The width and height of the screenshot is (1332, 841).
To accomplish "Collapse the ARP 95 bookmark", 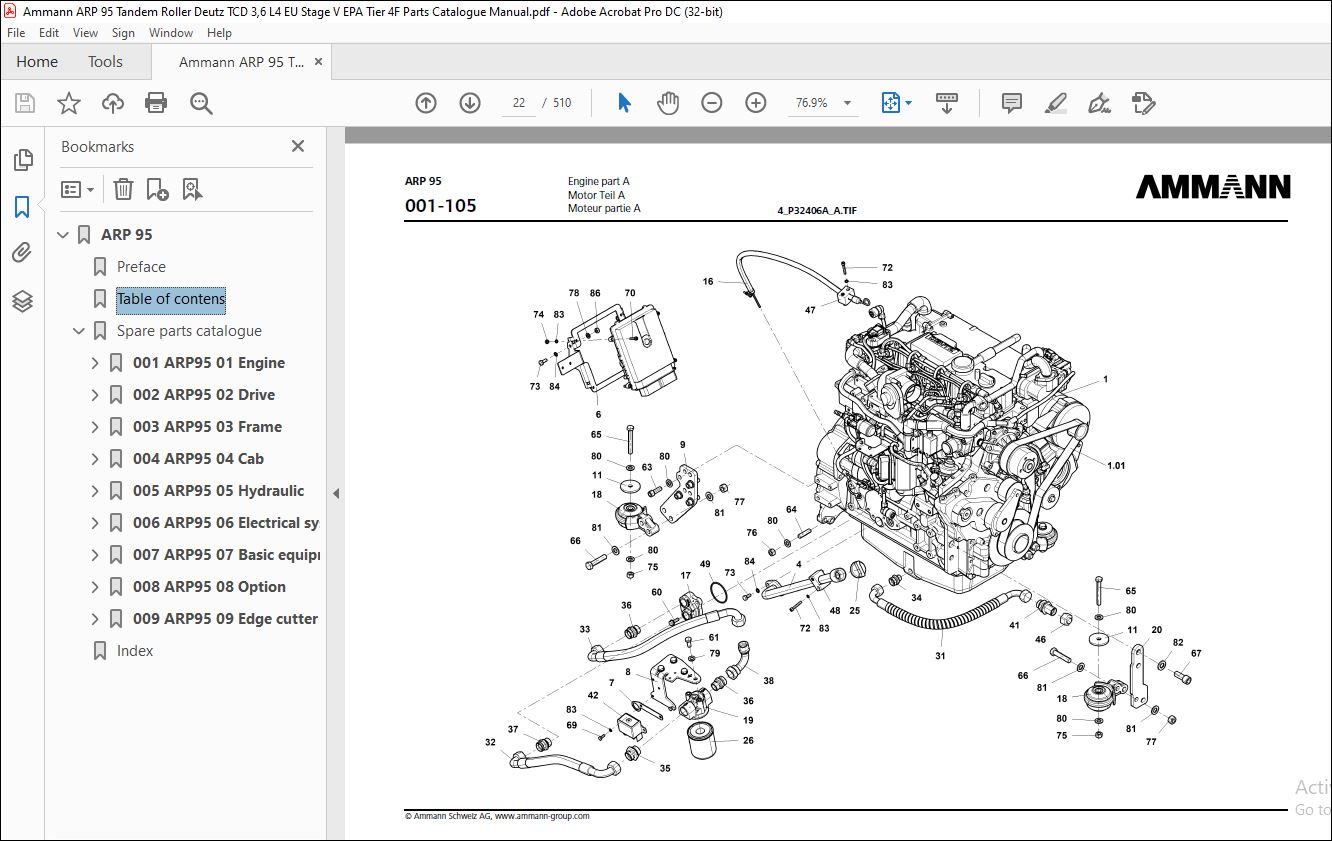I will (63, 235).
